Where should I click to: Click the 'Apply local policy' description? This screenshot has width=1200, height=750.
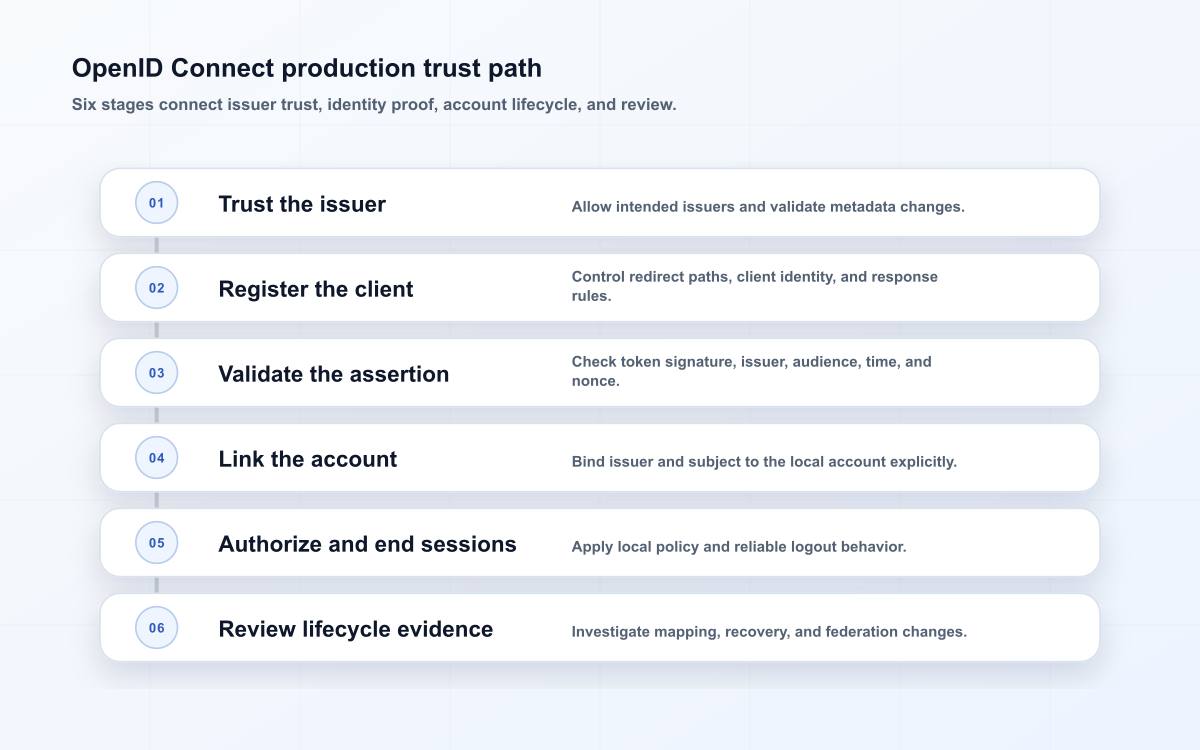tap(739, 547)
